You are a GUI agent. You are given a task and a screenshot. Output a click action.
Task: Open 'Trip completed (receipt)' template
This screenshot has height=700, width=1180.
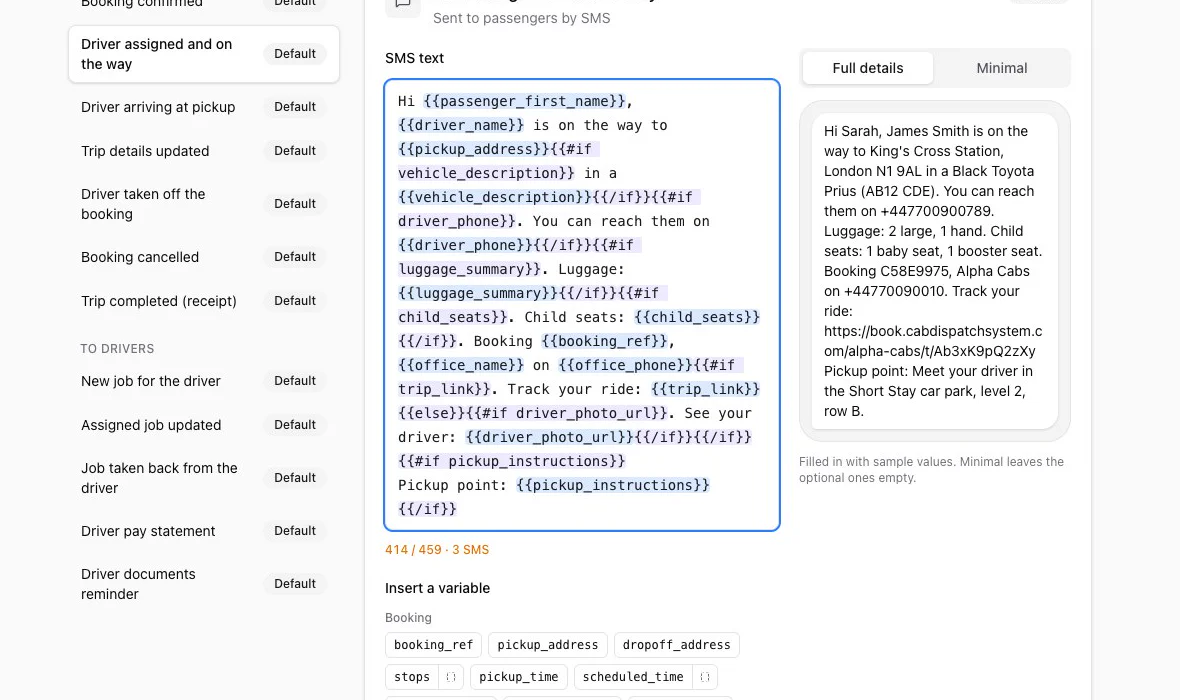click(x=204, y=300)
